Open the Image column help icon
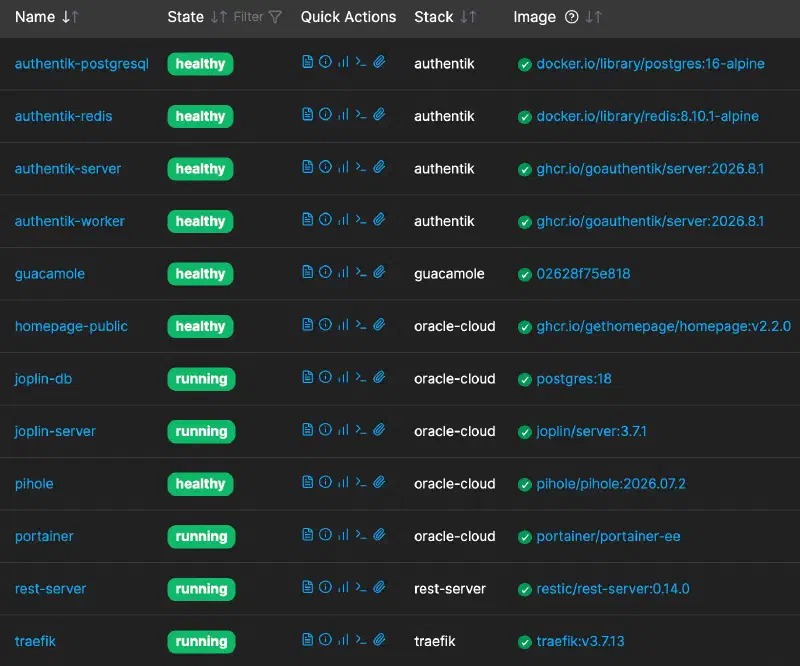This screenshot has height=666, width=800. 571,17
